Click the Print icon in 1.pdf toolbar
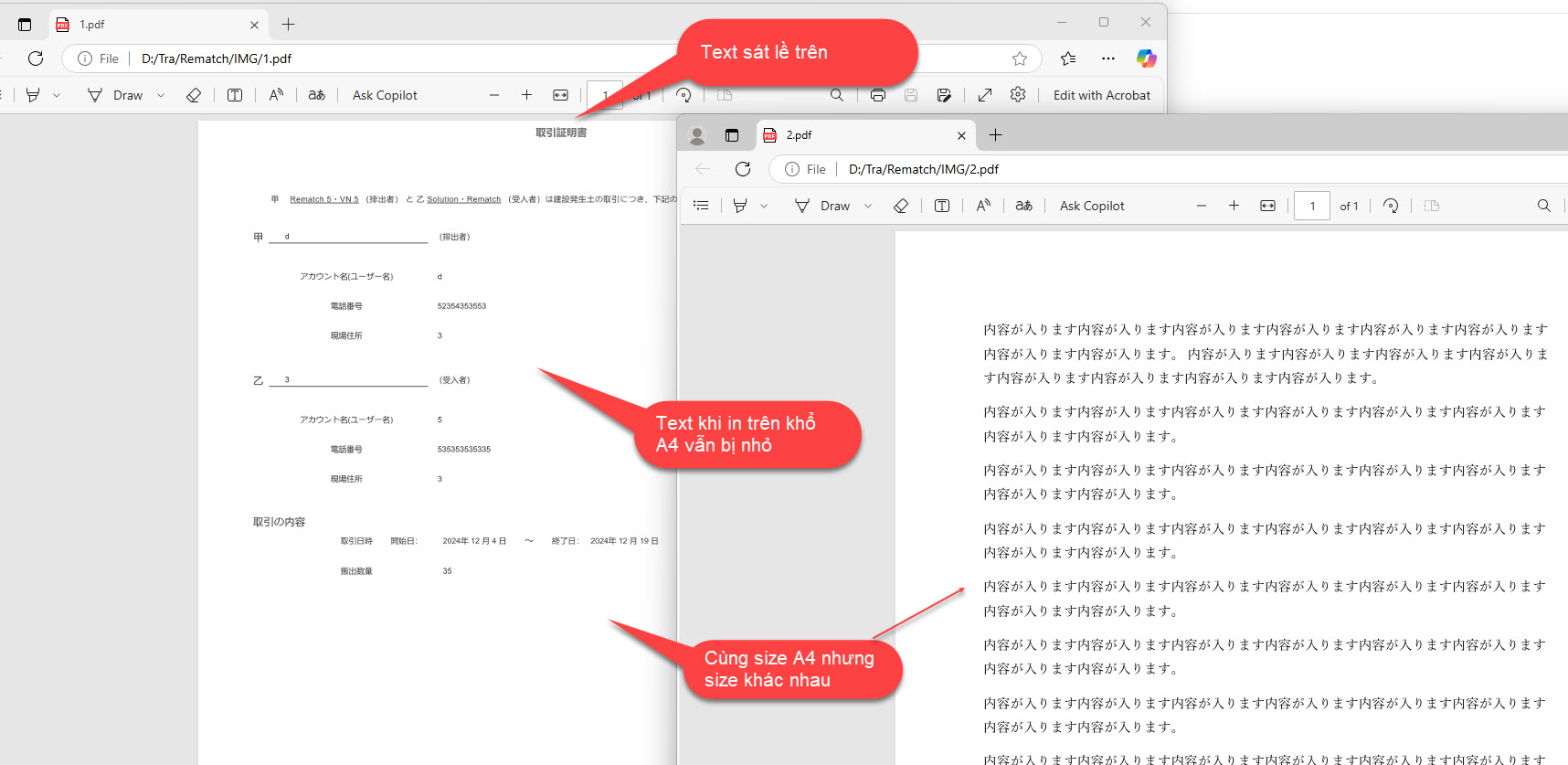 (878, 95)
